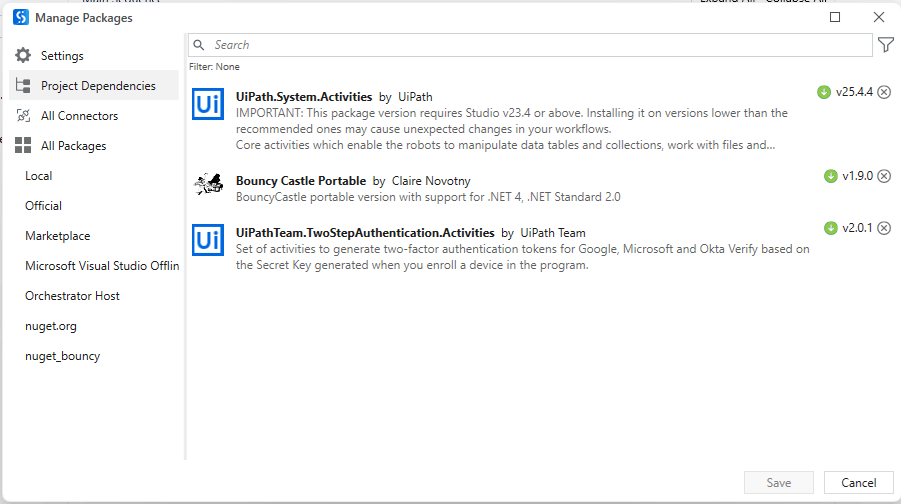Select Project Dependencies in the sidebar
The height and width of the screenshot is (504, 901).
coord(97,86)
